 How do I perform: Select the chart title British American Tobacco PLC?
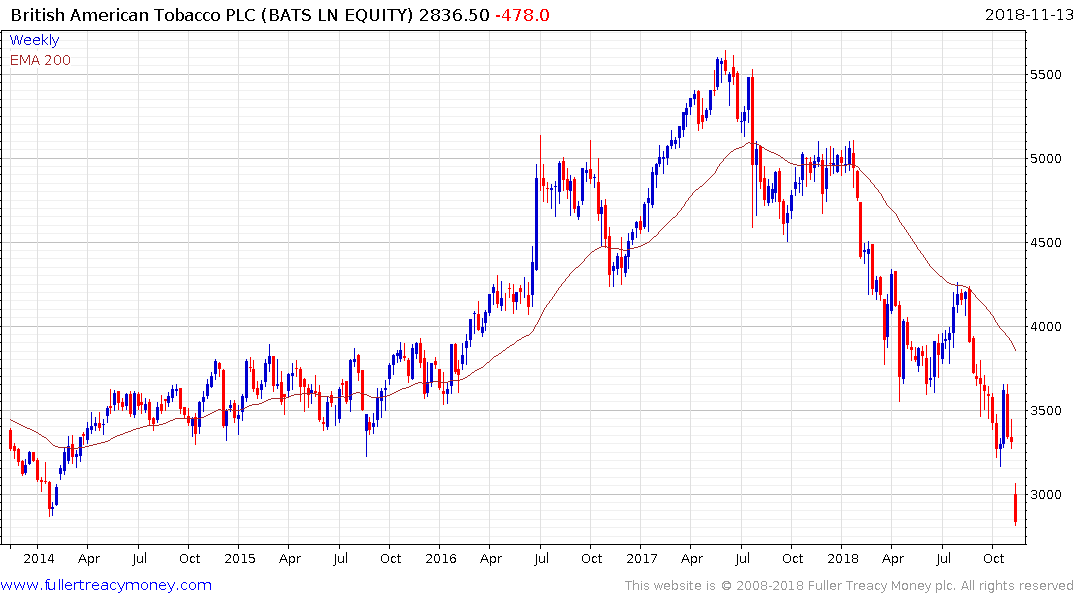pyautogui.click(x=134, y=15)
